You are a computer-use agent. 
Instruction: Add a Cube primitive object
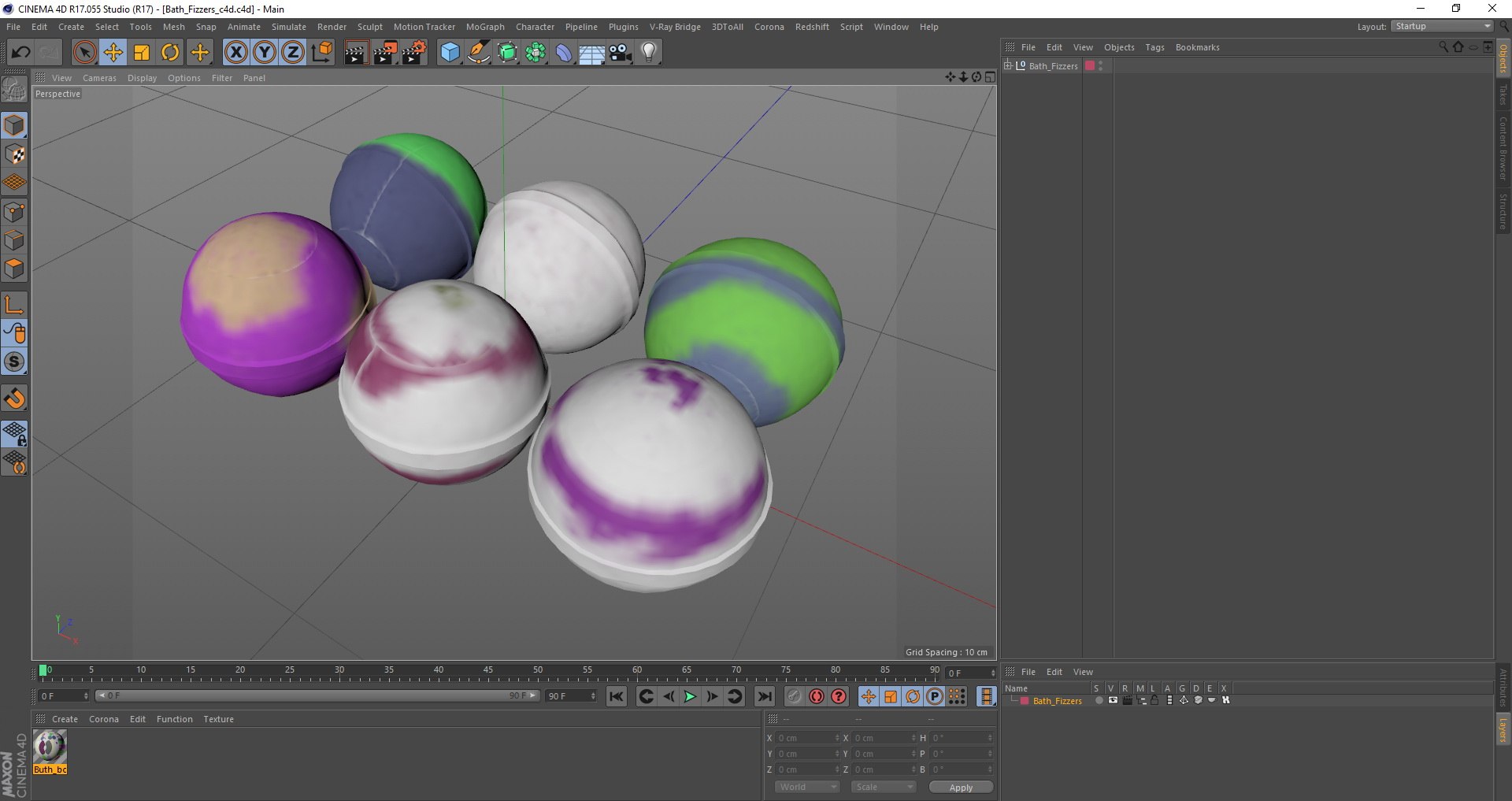[x=450, y=53]
